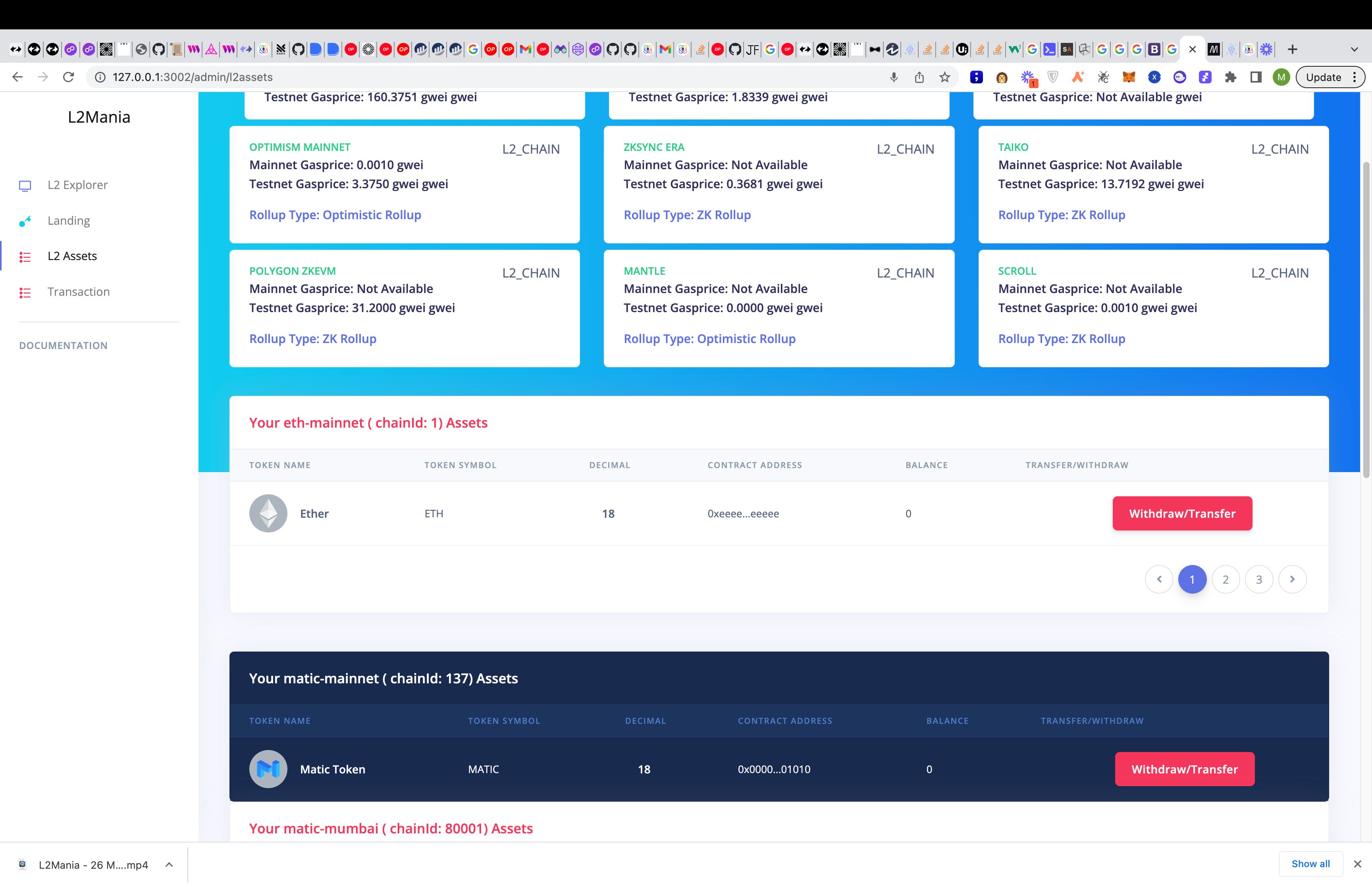The image size is (1372, 887).
Task: Click the Withdraw/Transfer button for Ether
Action: point(1183,513)
